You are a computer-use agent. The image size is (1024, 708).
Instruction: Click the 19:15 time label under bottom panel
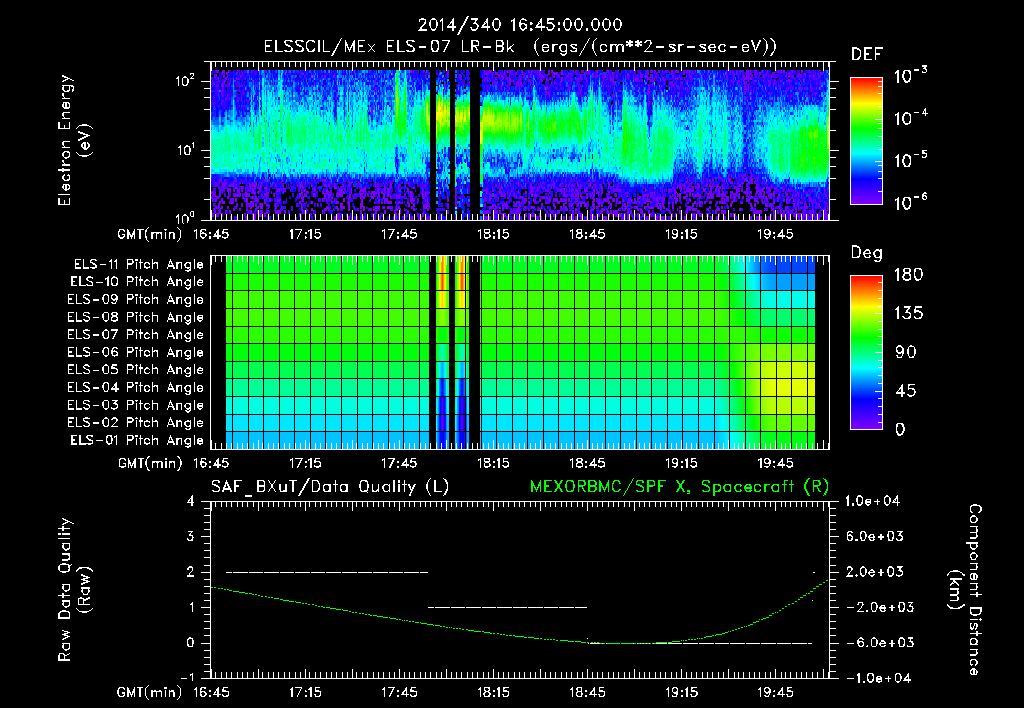[x=681, y=692]
